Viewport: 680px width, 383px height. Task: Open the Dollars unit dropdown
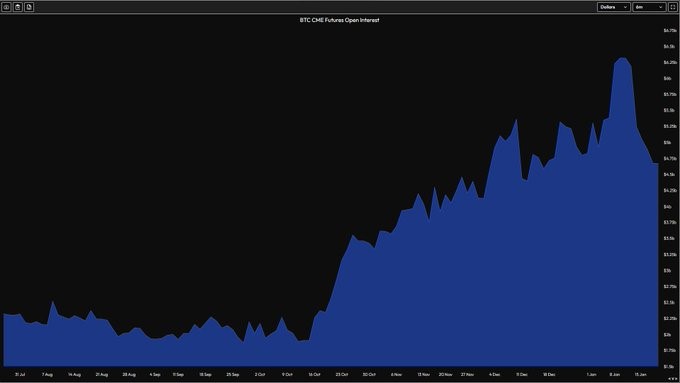click(614, 7)
